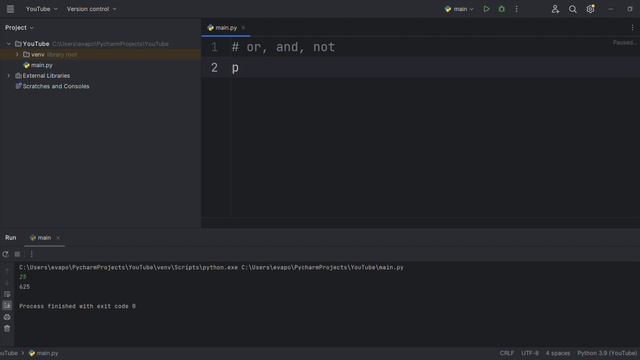This screenshot has height=360, width=640.
Task: Click Process finished with exit code text
Action: tap(77, 306)
